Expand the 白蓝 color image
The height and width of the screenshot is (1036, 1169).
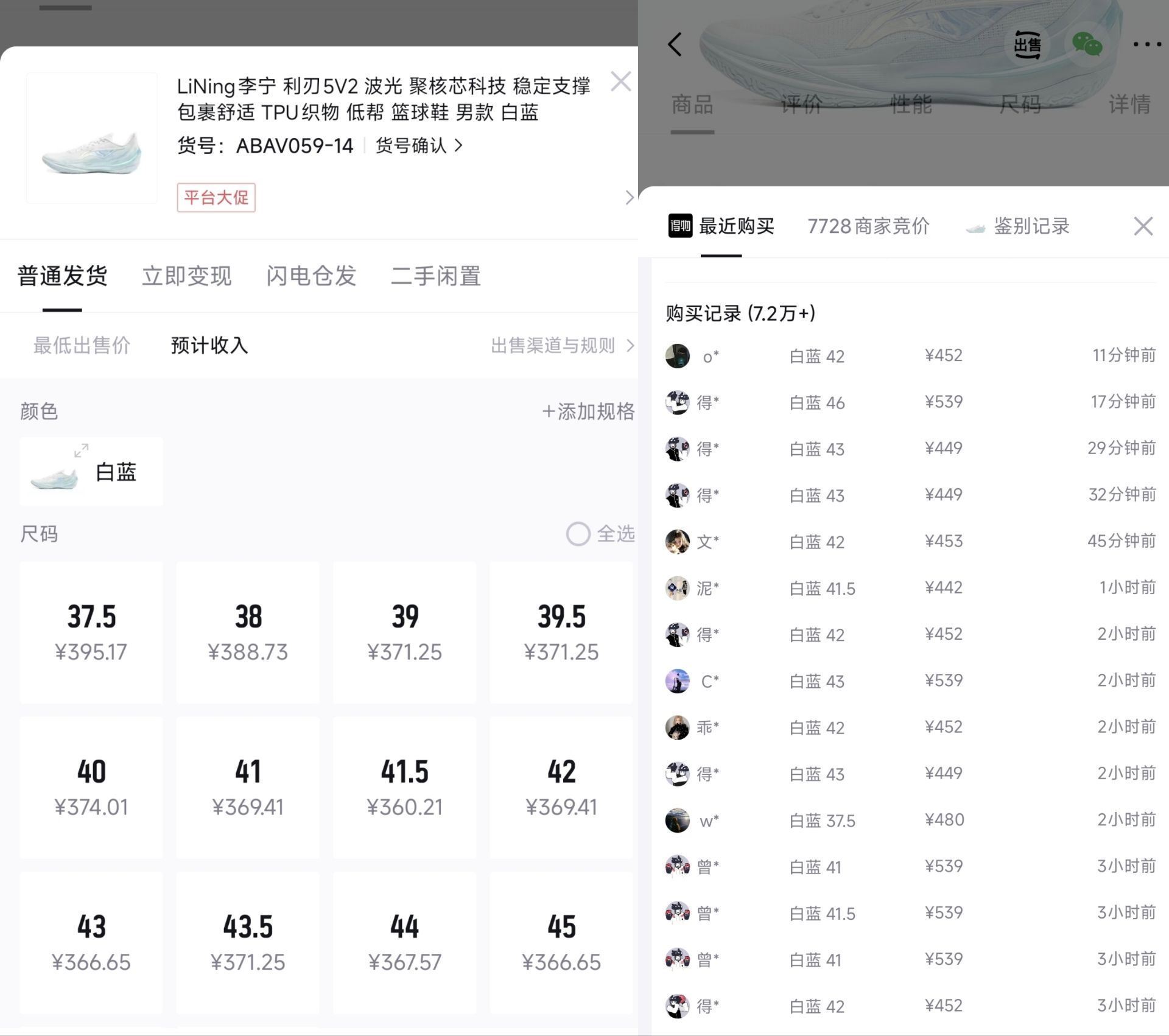tap(81, 450)
